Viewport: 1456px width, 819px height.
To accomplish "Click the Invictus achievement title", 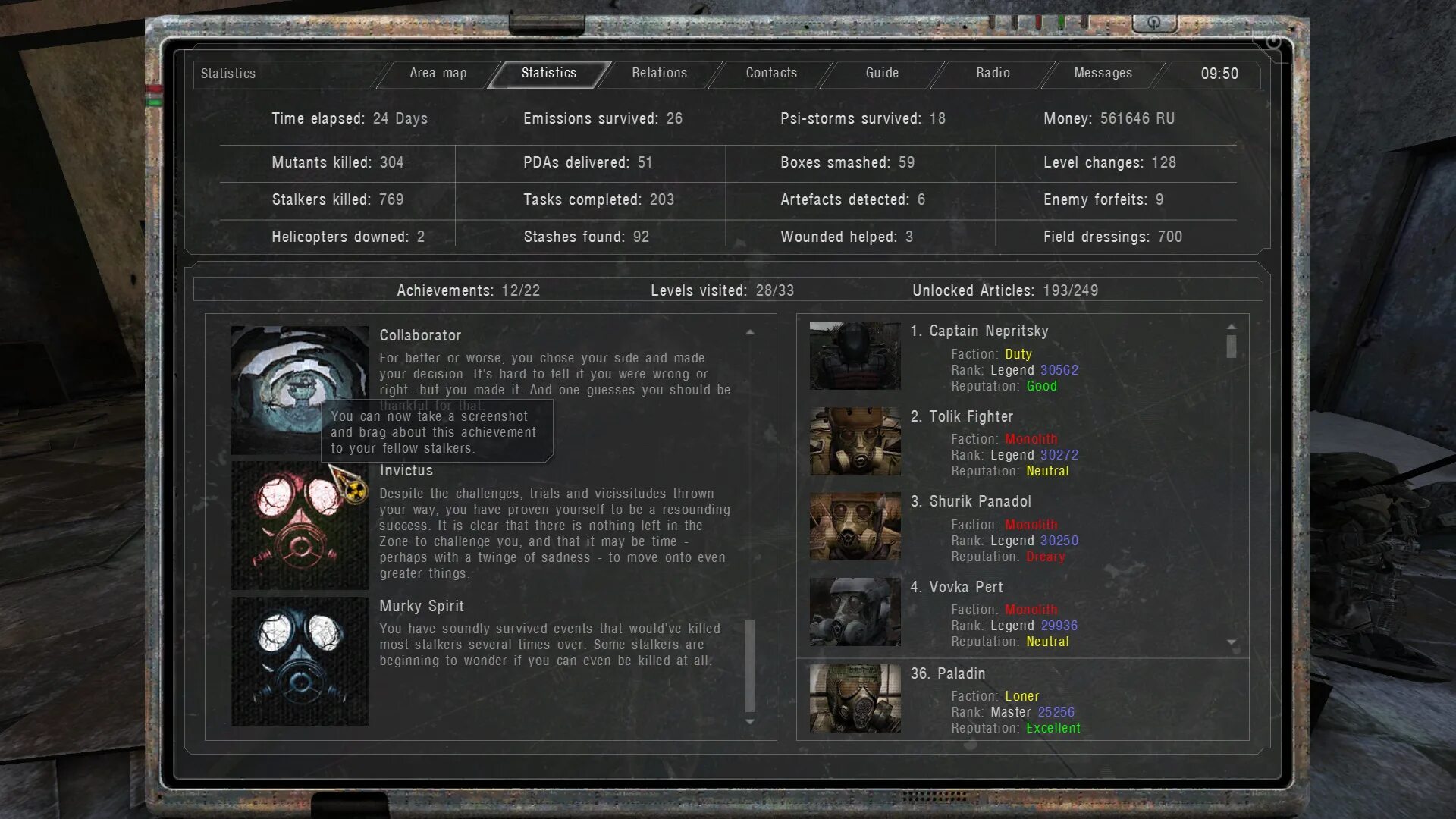I will click(406, 470).
